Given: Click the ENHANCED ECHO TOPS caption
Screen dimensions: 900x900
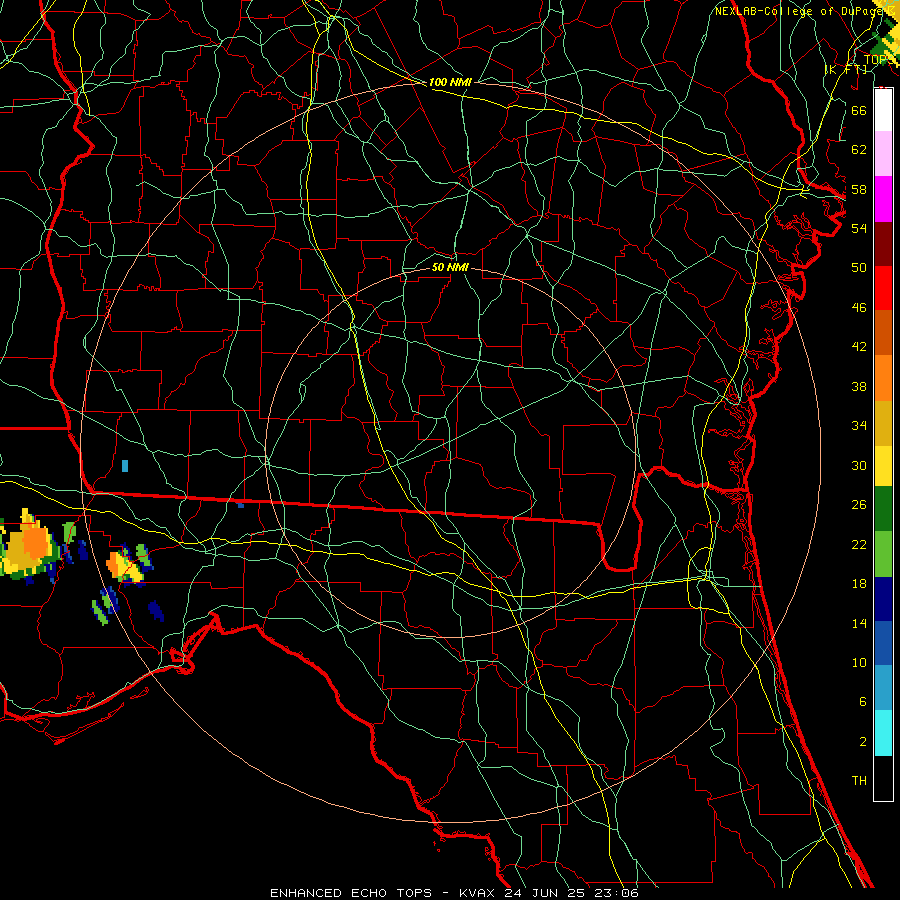Looking at the screenshot, I should (351, 893).
